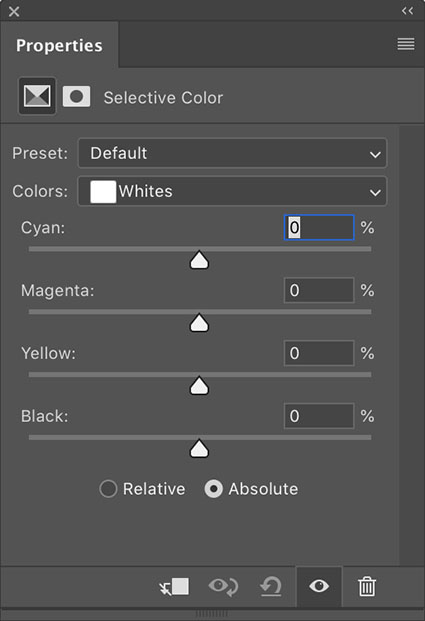The image size is (425, 621).
Task: Click the Magenta slider handle
Action: [199, 323]
